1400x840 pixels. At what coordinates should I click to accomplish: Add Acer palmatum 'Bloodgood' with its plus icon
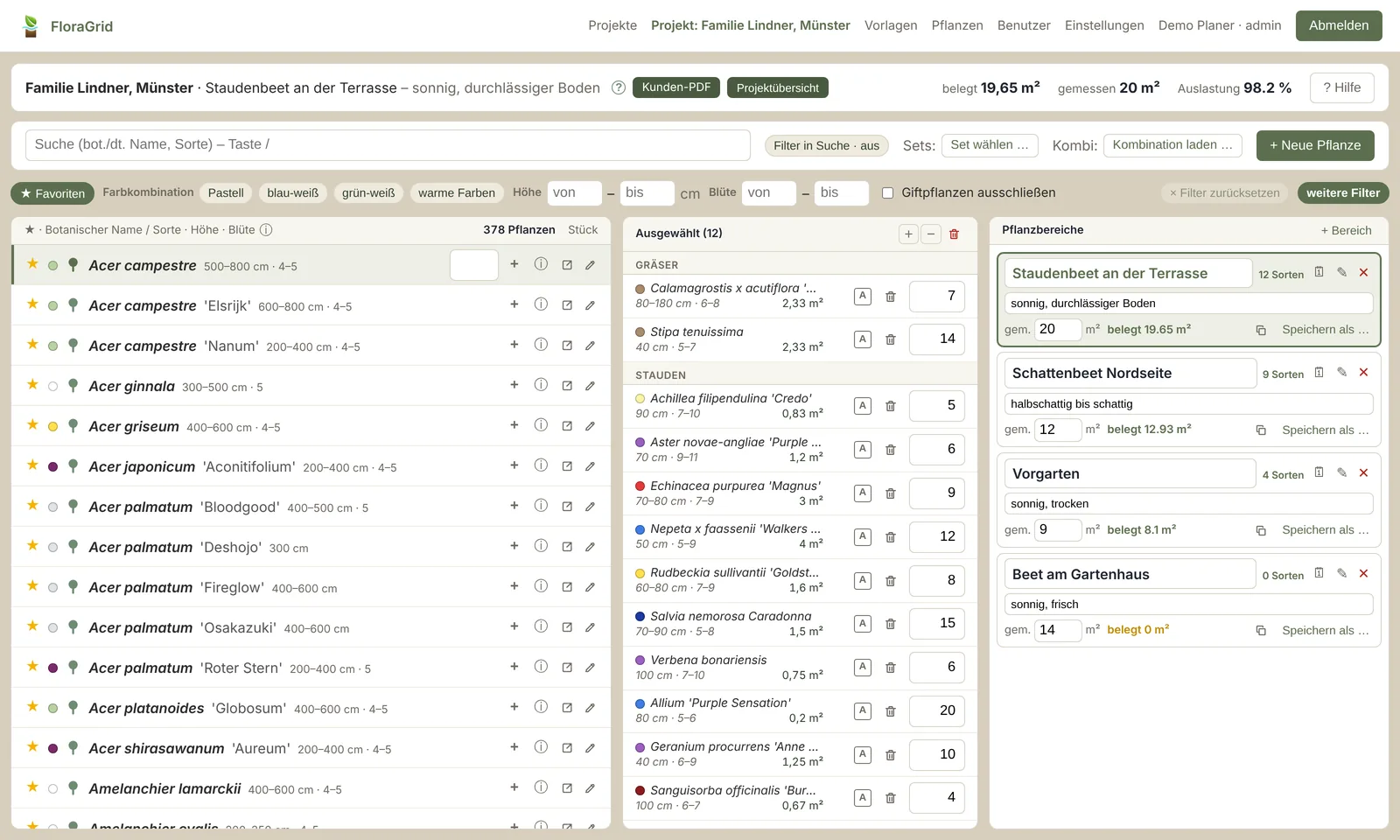pyautogui.click(x=514, y=506)
